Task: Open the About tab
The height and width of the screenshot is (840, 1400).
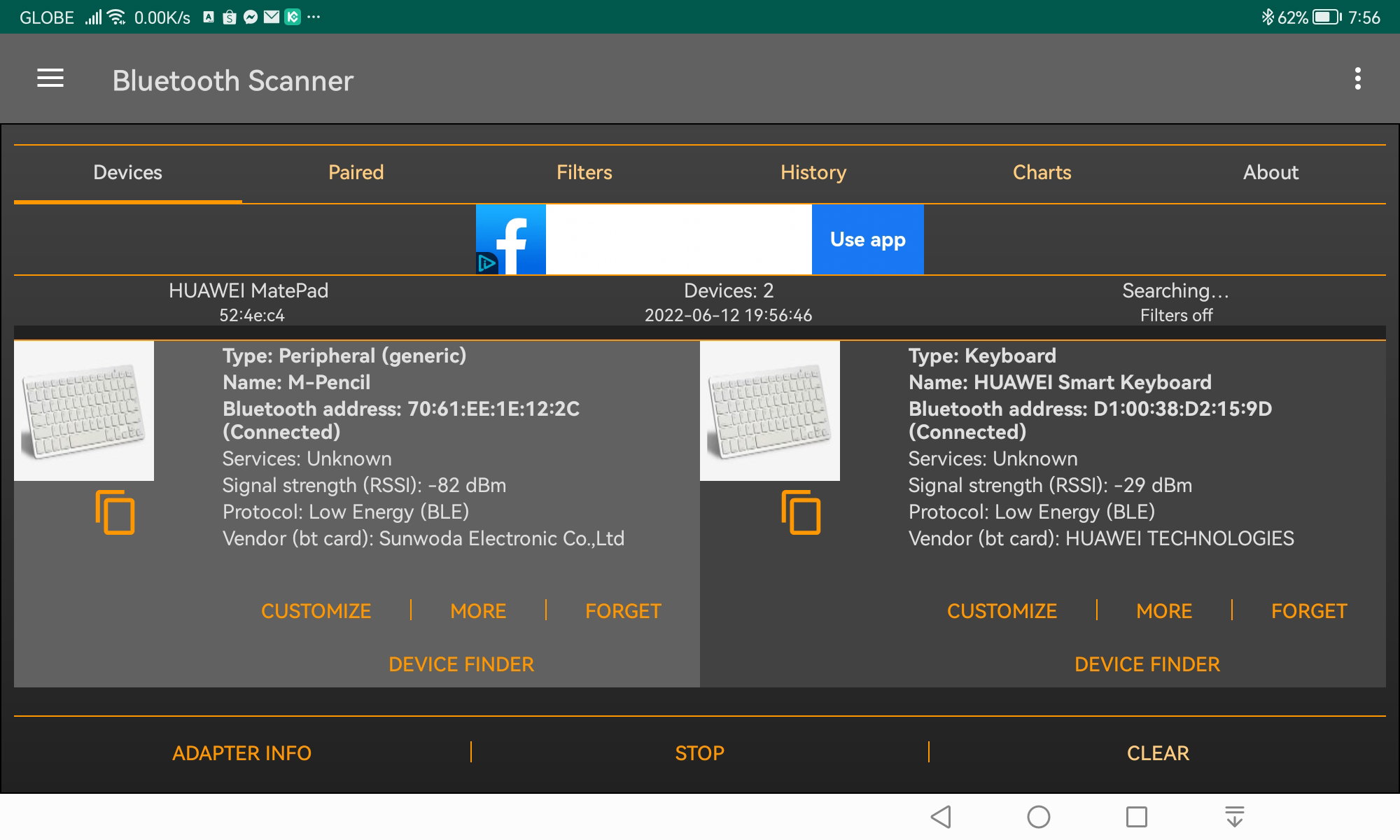Action: pyautogui.click(x=1271, y=173)
